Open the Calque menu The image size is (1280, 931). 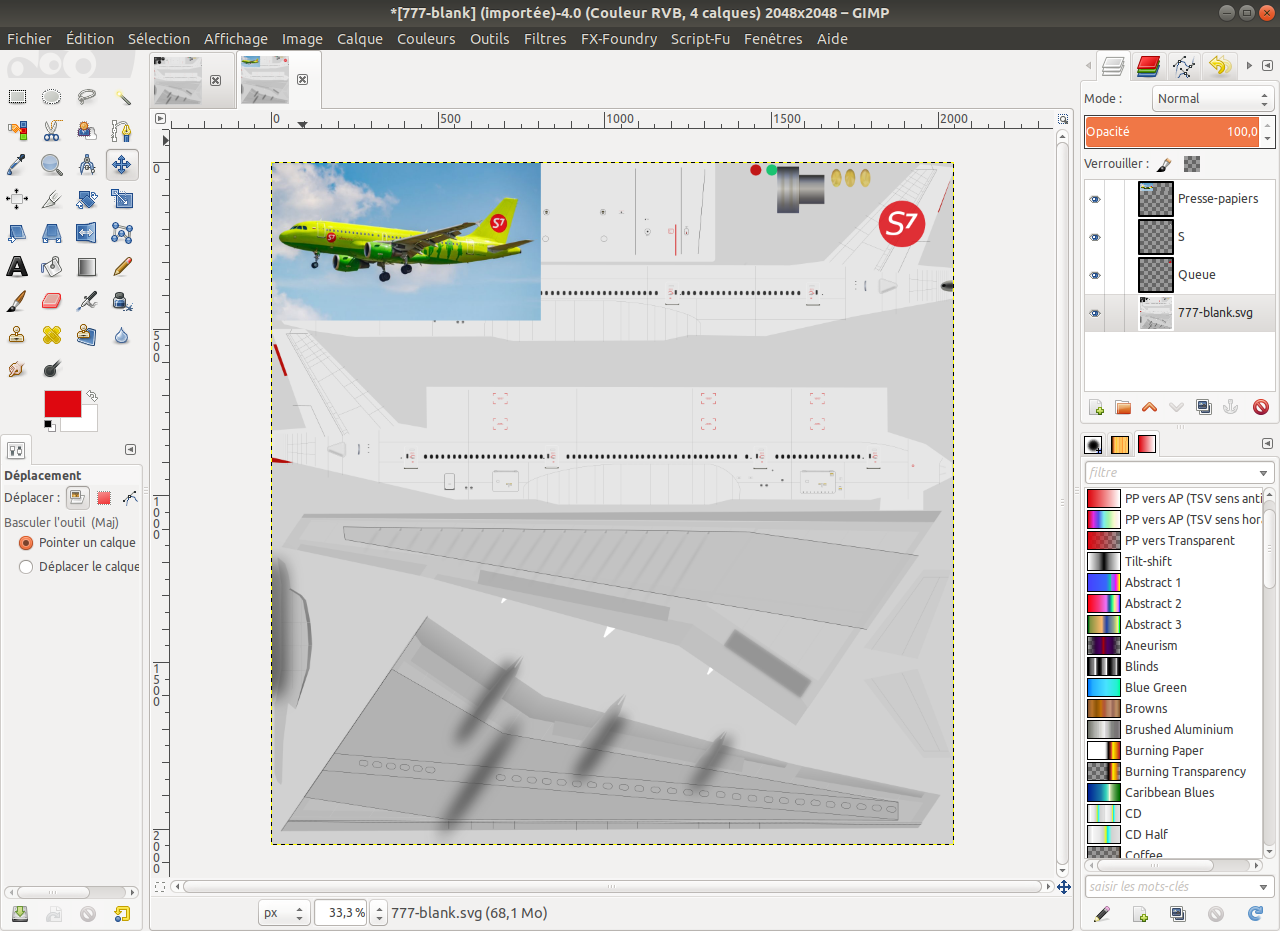point(359,39)
